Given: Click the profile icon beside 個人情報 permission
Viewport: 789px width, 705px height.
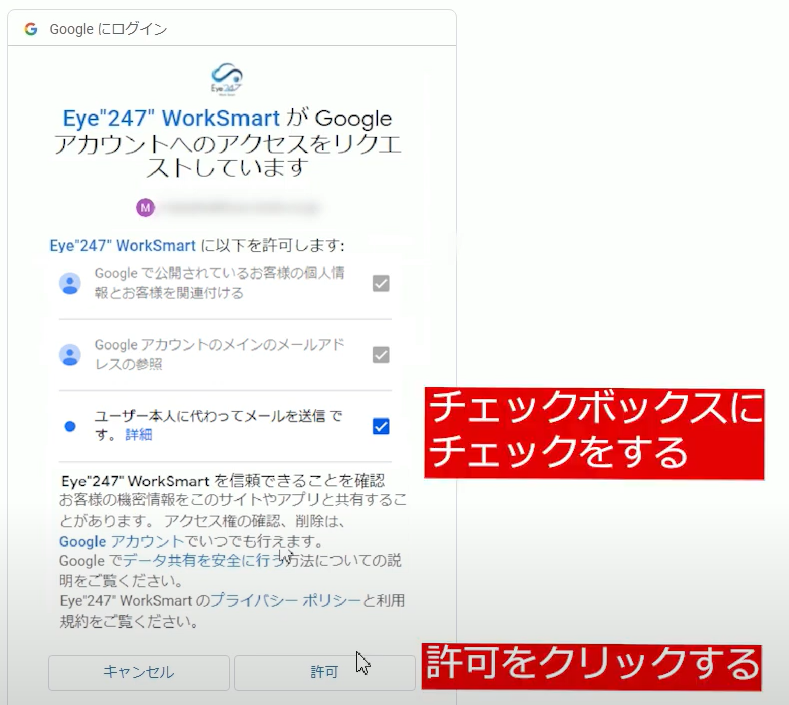Looking at the screenshot, I should pyautogui.click(x=70, y=283).
